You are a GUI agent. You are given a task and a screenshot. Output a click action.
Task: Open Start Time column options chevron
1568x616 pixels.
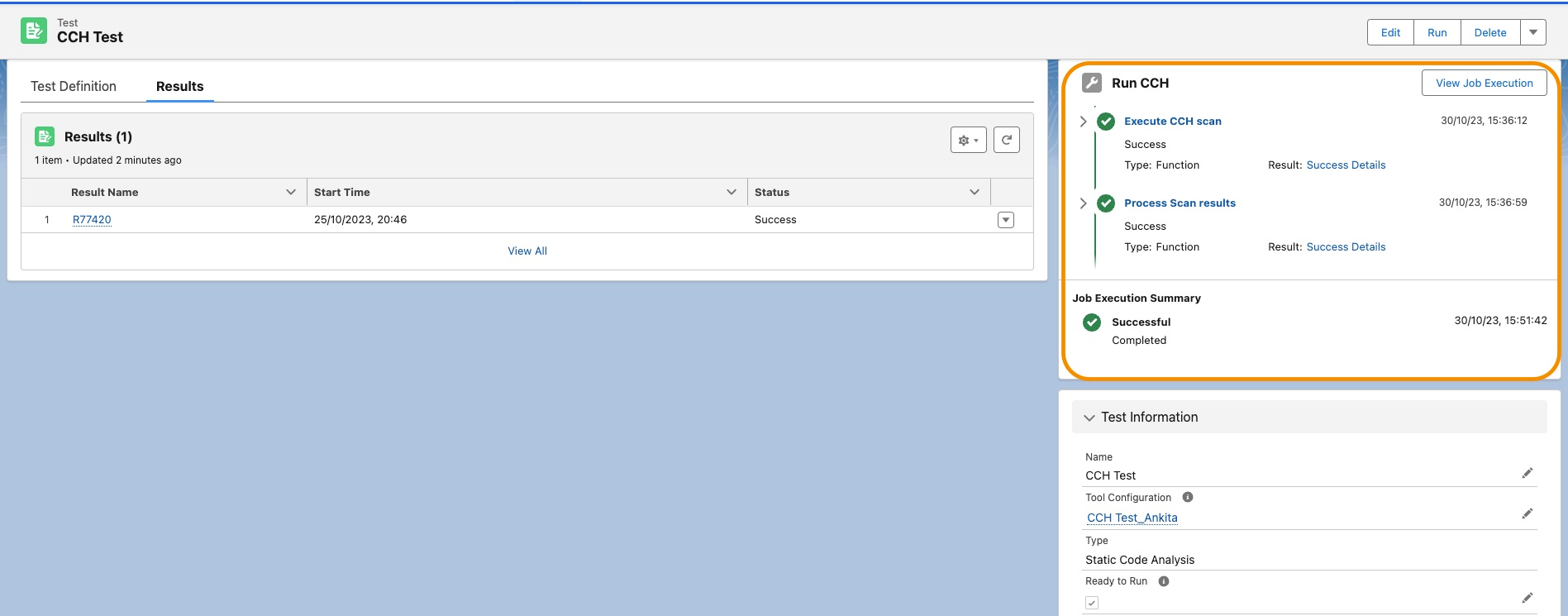point(732,192)
